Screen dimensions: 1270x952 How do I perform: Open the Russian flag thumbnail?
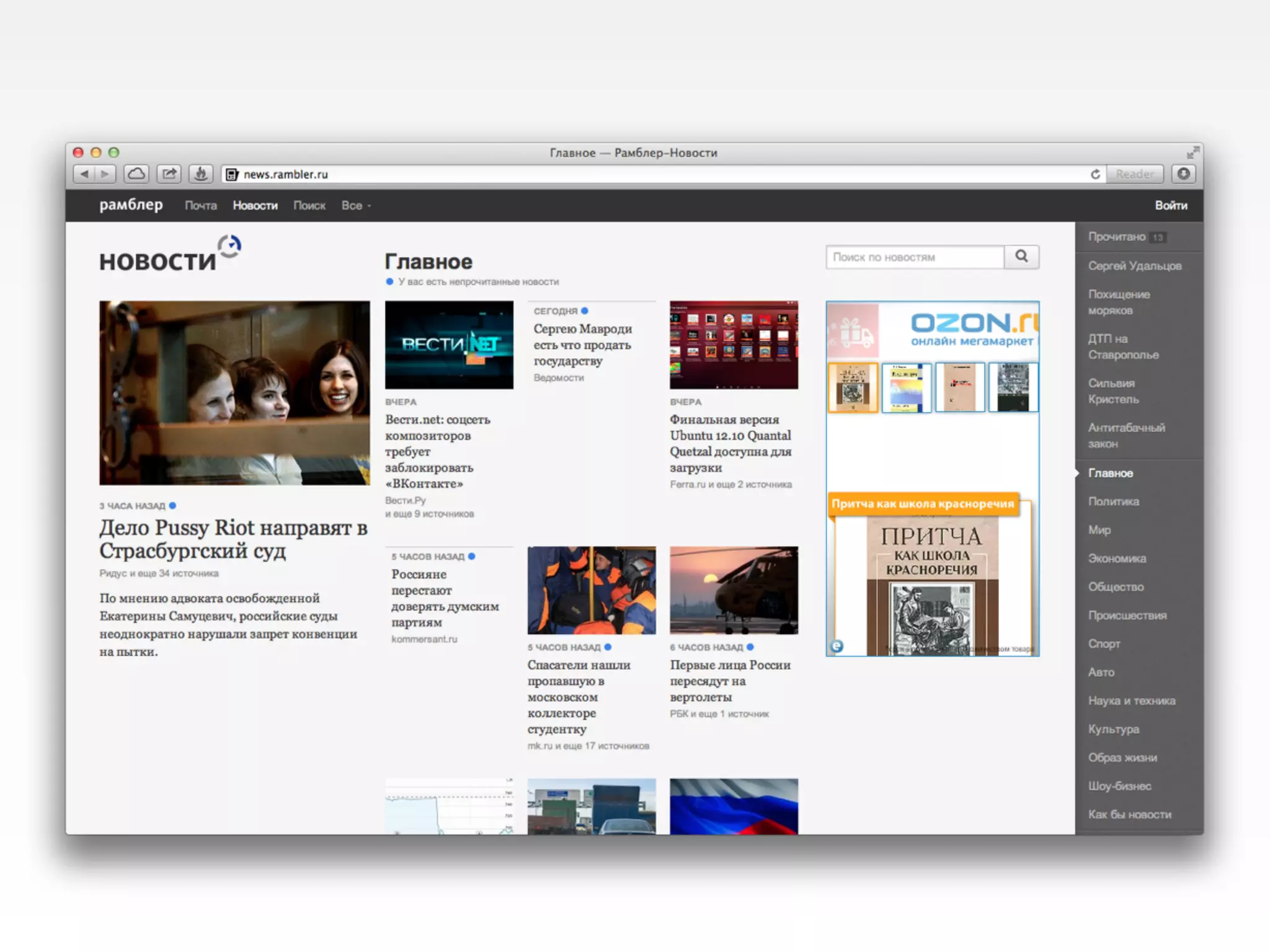click(x=734, y=806)
